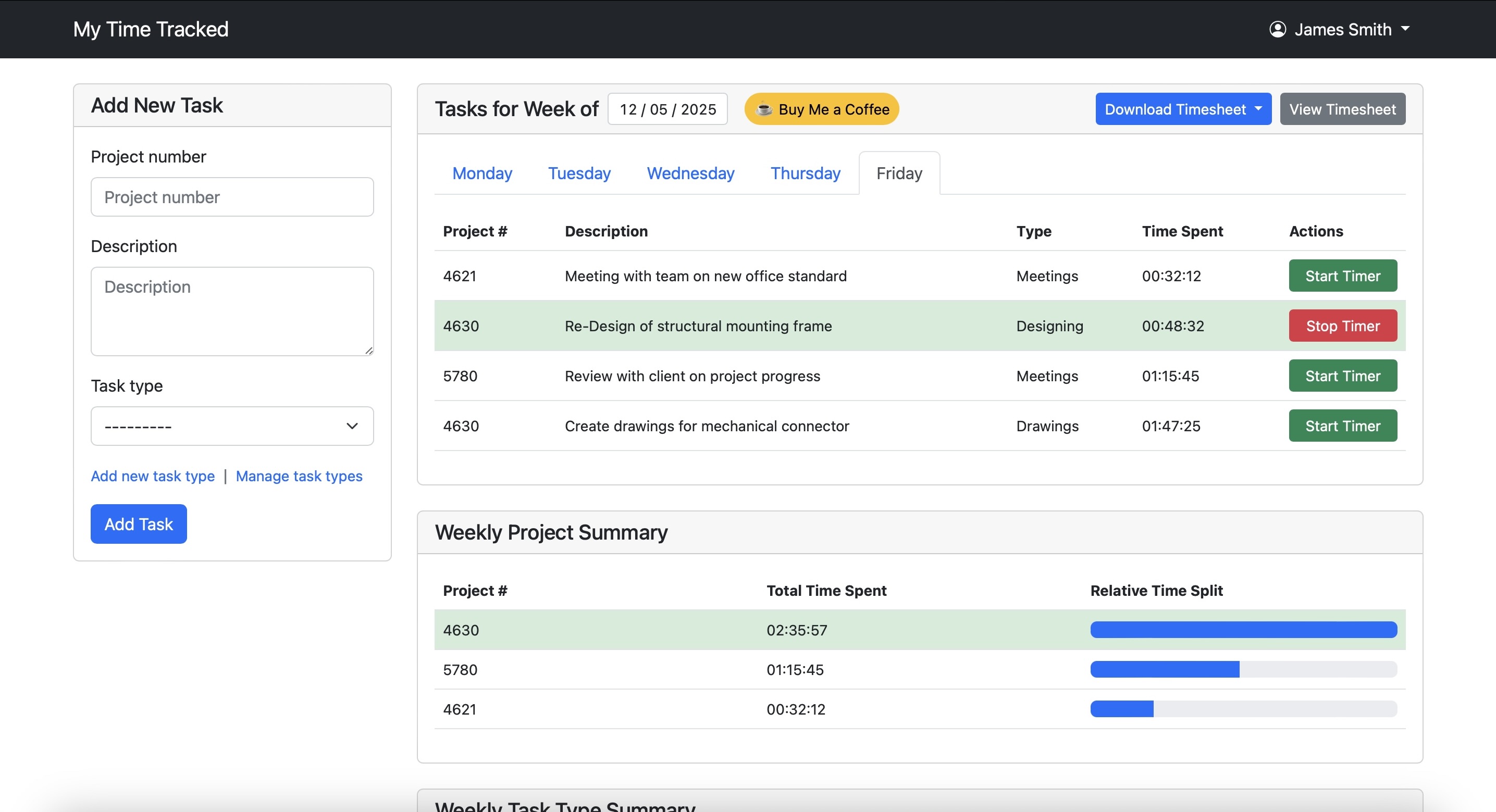This screenshot has width=1496, height=812.
Task: Switch to the Monday tab
Action: pyautogui.click(x=481, y=173)
